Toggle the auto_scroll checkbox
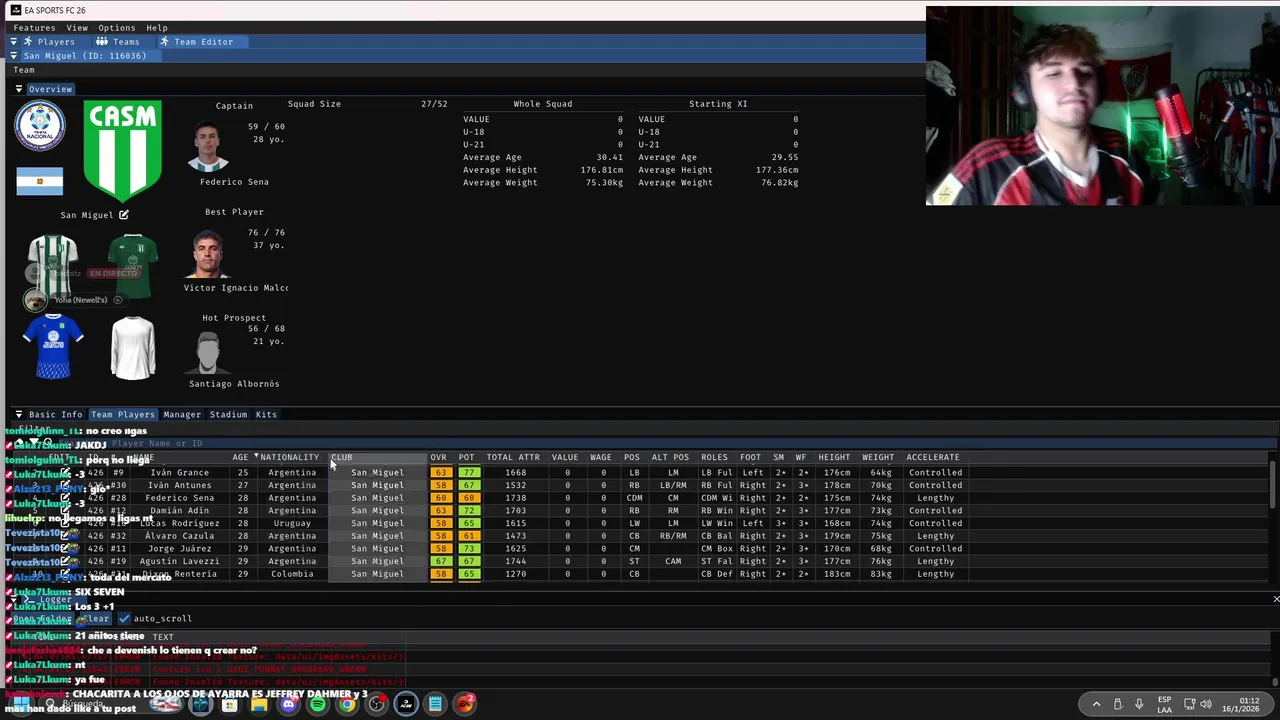The width and height of the screenshot is (1280, 720). 125,619
